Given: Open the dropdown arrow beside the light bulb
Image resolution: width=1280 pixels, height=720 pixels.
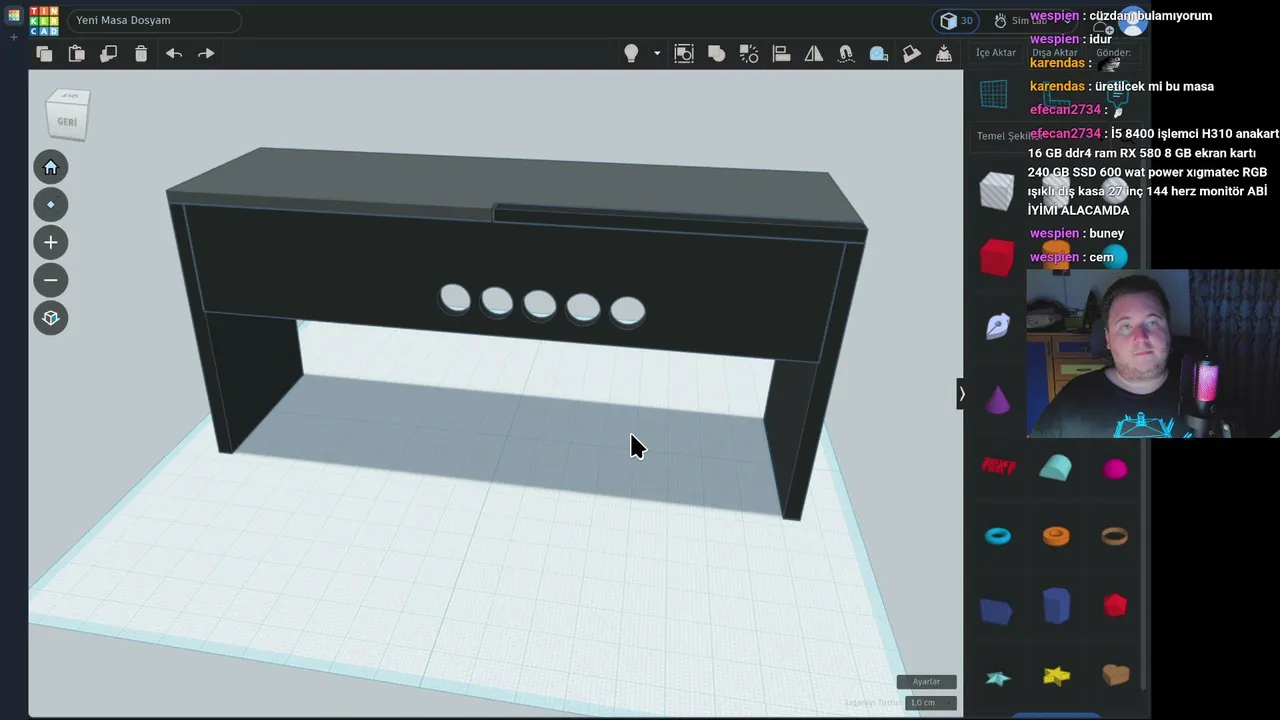Looking at the screenshot, I should 657,54.
